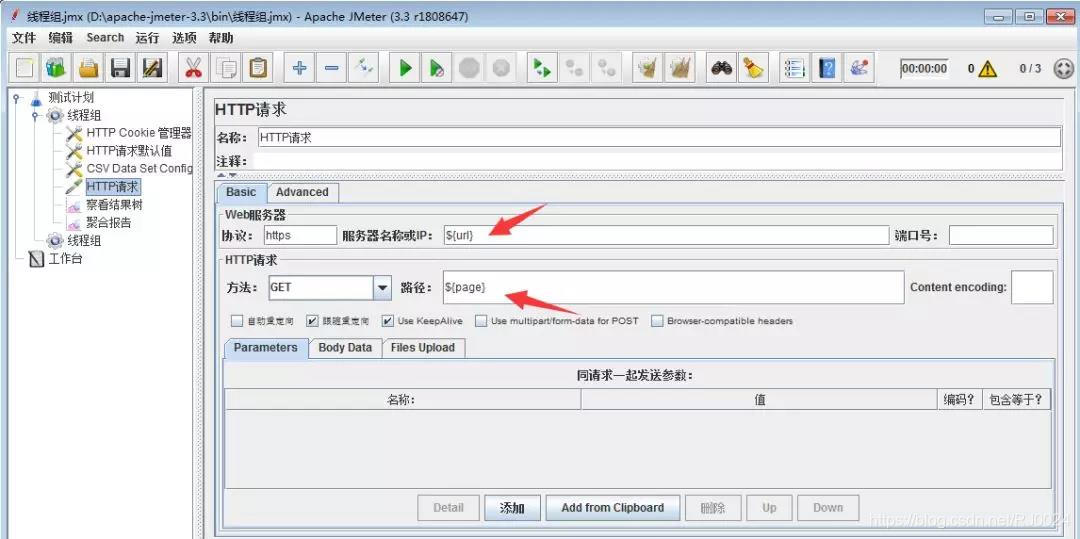The image size is (1080, 539).
Task: Click the Copy icon in toolbar
Action: (226, 68)
